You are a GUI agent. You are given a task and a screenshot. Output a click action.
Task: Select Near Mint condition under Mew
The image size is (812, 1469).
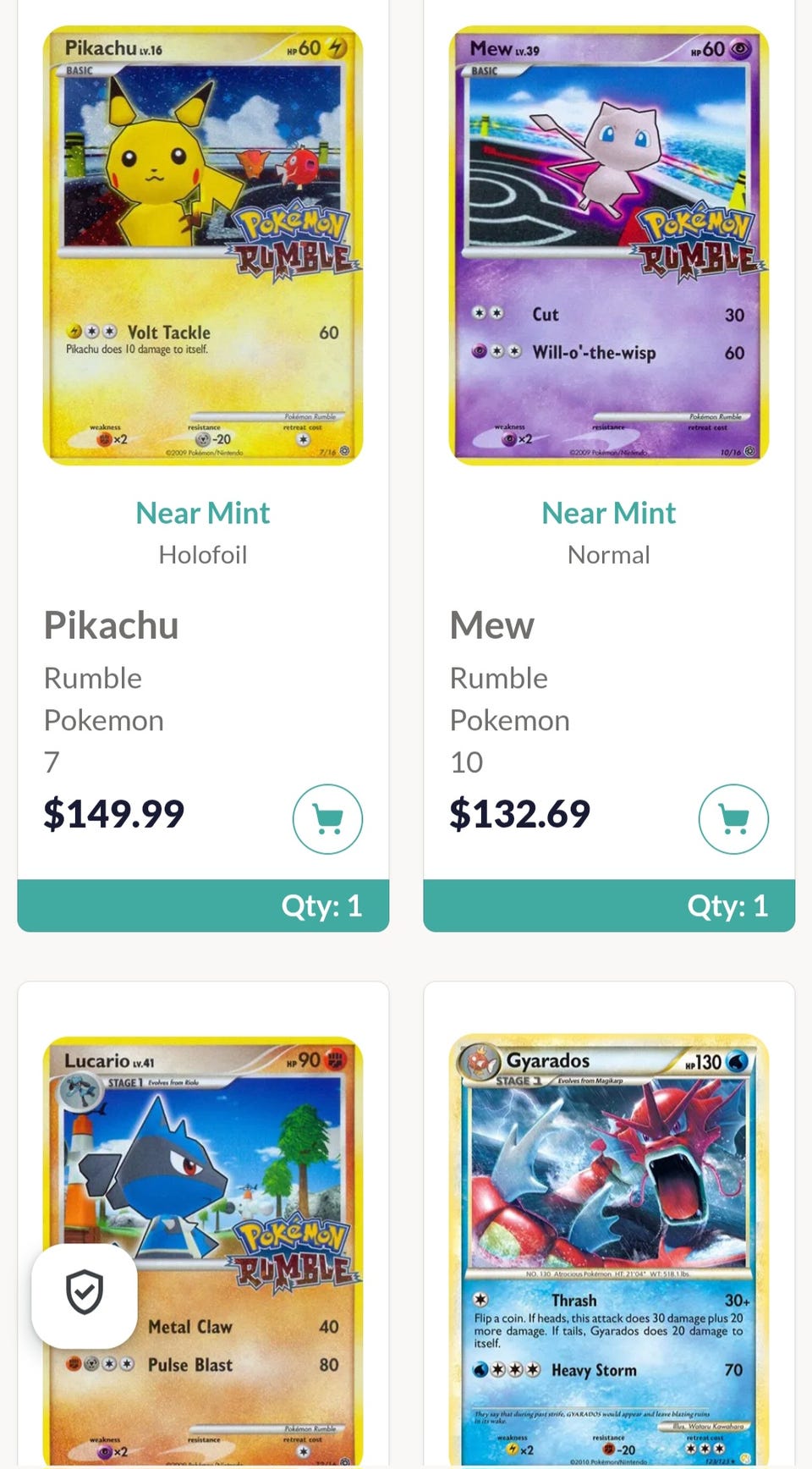coord(609,513)
